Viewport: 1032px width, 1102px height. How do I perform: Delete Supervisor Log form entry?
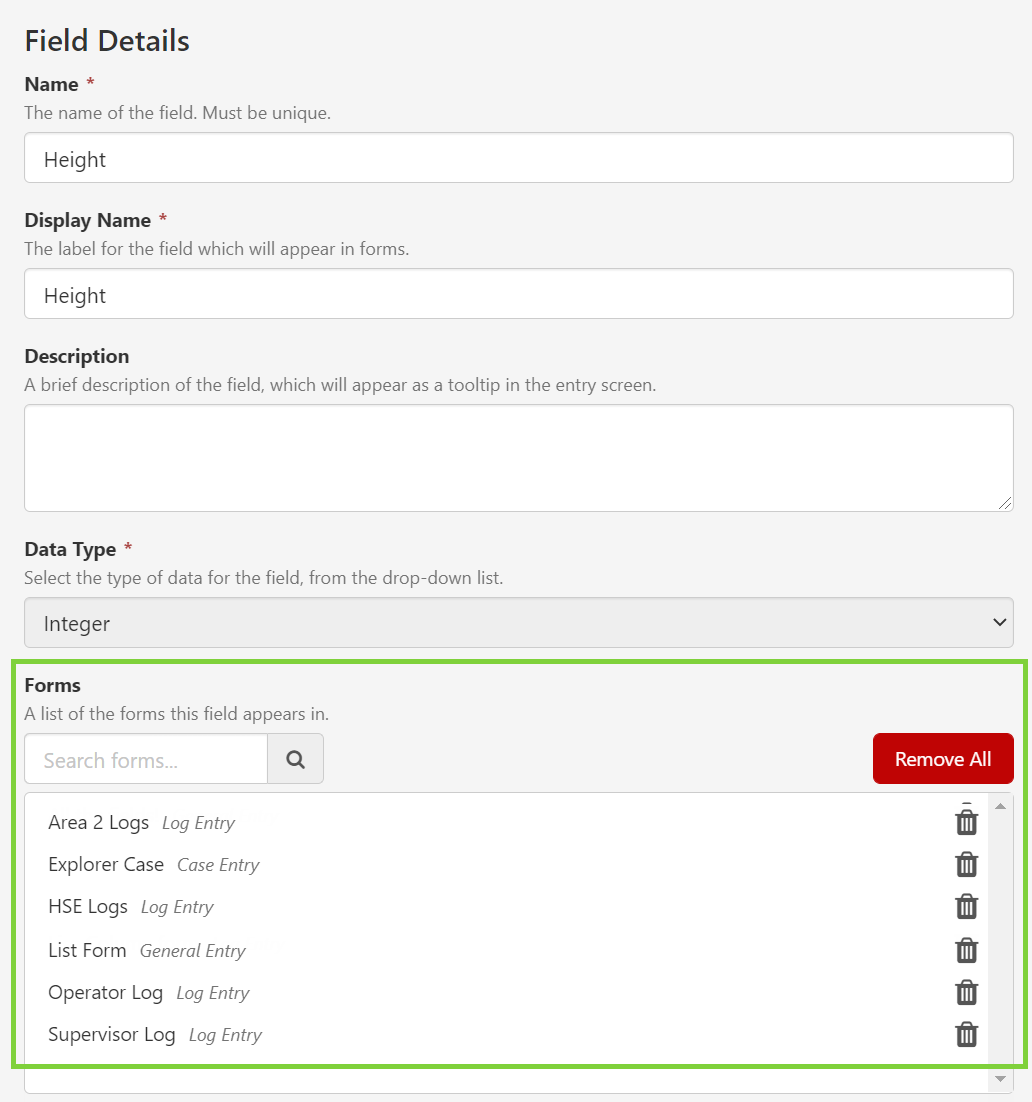pos(966,1034)
